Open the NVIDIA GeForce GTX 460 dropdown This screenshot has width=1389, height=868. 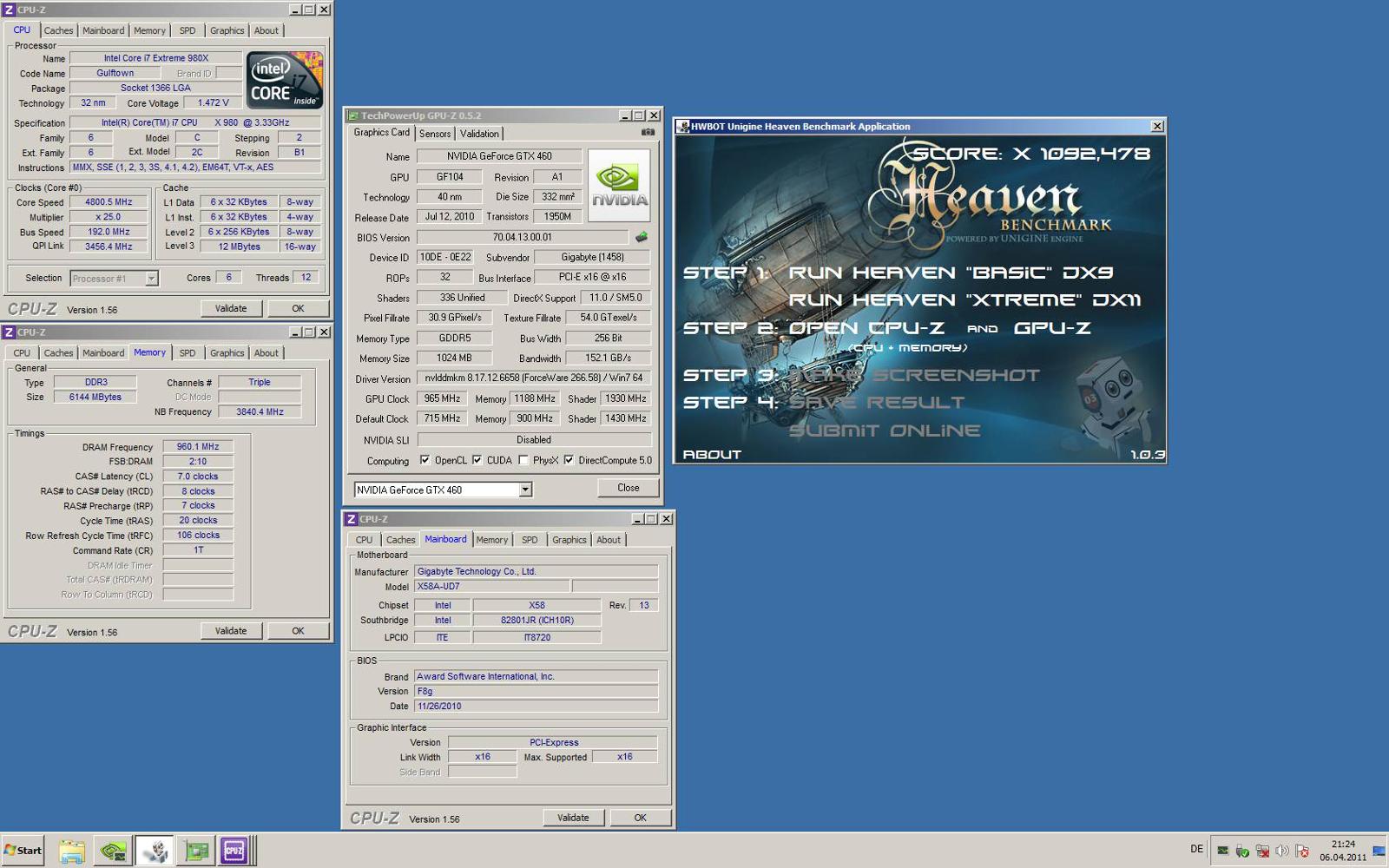[525, 490]
